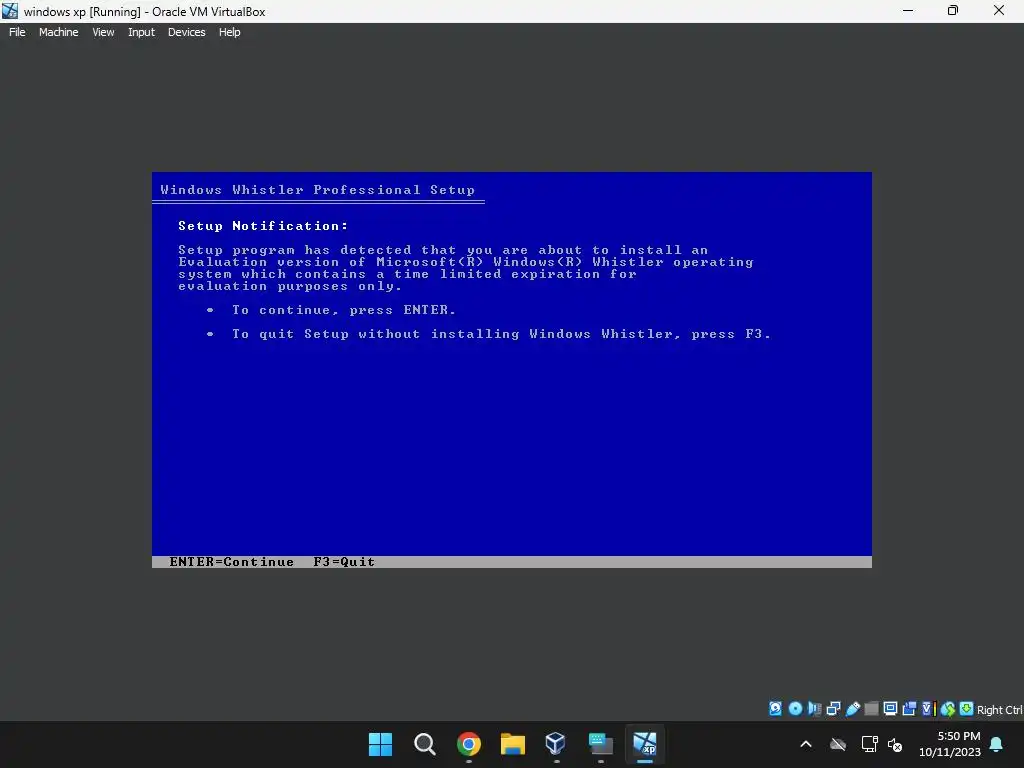The image size is (1024, 768).
Task: Open the Input menu
Action: tap(141, 32)
